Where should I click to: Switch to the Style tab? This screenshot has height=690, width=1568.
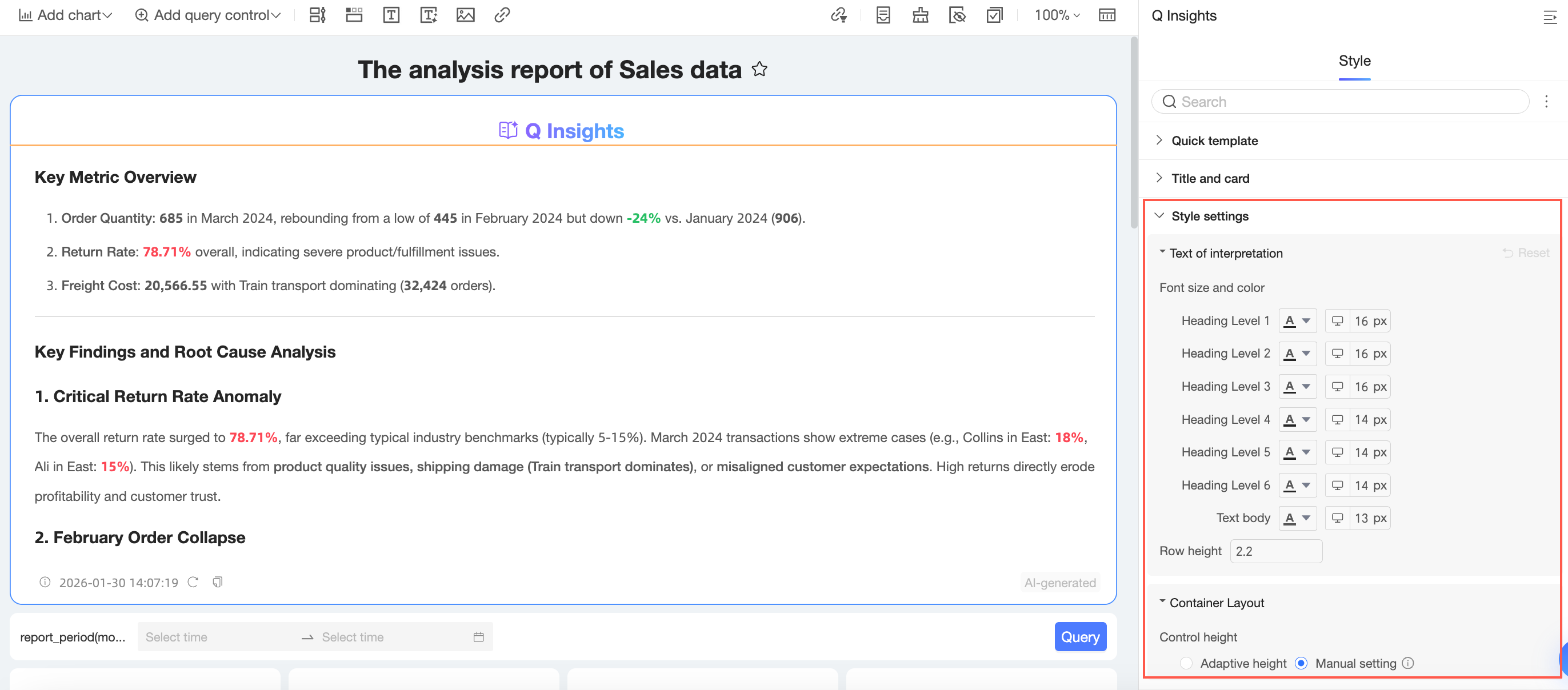click(x=1354, y=61)
